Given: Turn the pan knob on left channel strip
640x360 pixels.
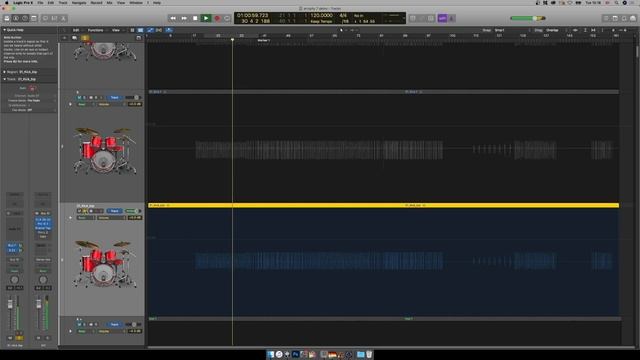Looking at the screenshot, I should click(14, 280).
